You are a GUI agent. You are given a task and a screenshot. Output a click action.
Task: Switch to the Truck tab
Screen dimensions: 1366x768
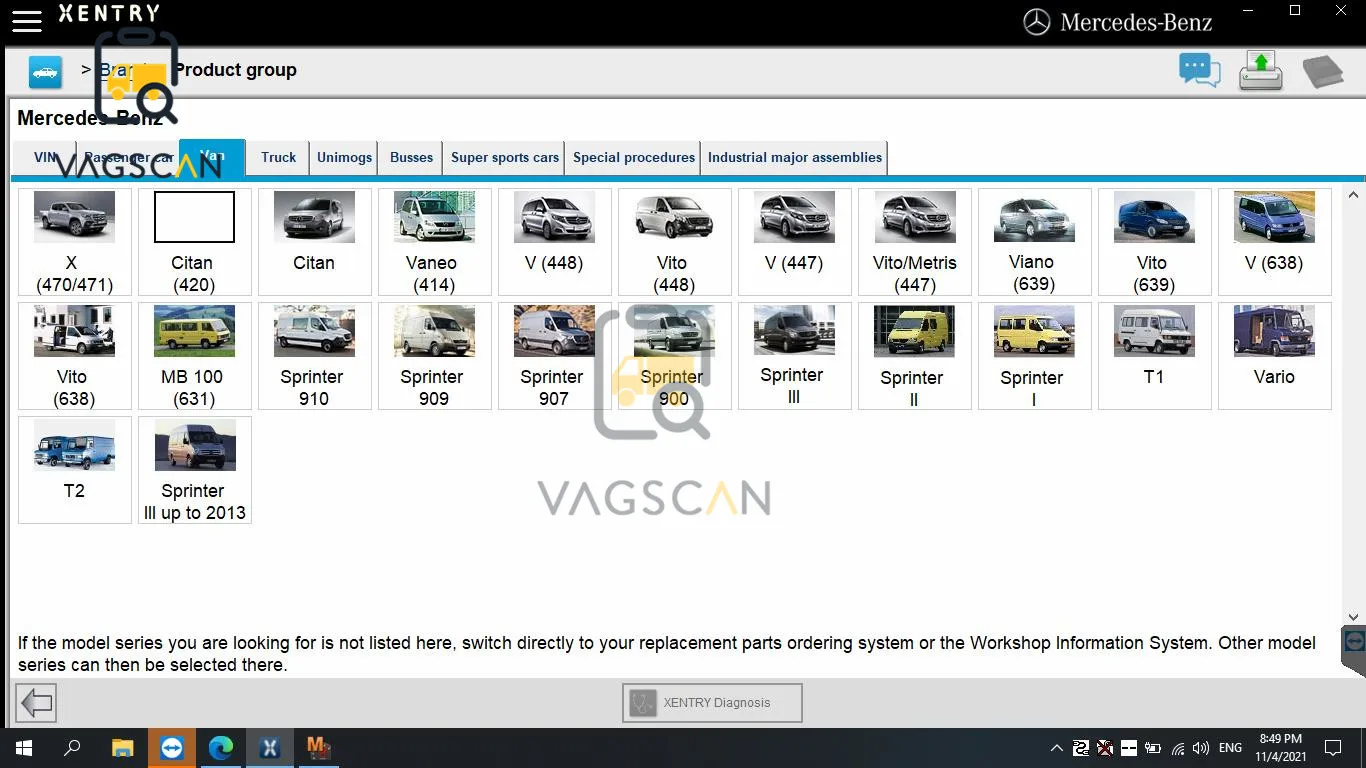click(x=278, y=158)
